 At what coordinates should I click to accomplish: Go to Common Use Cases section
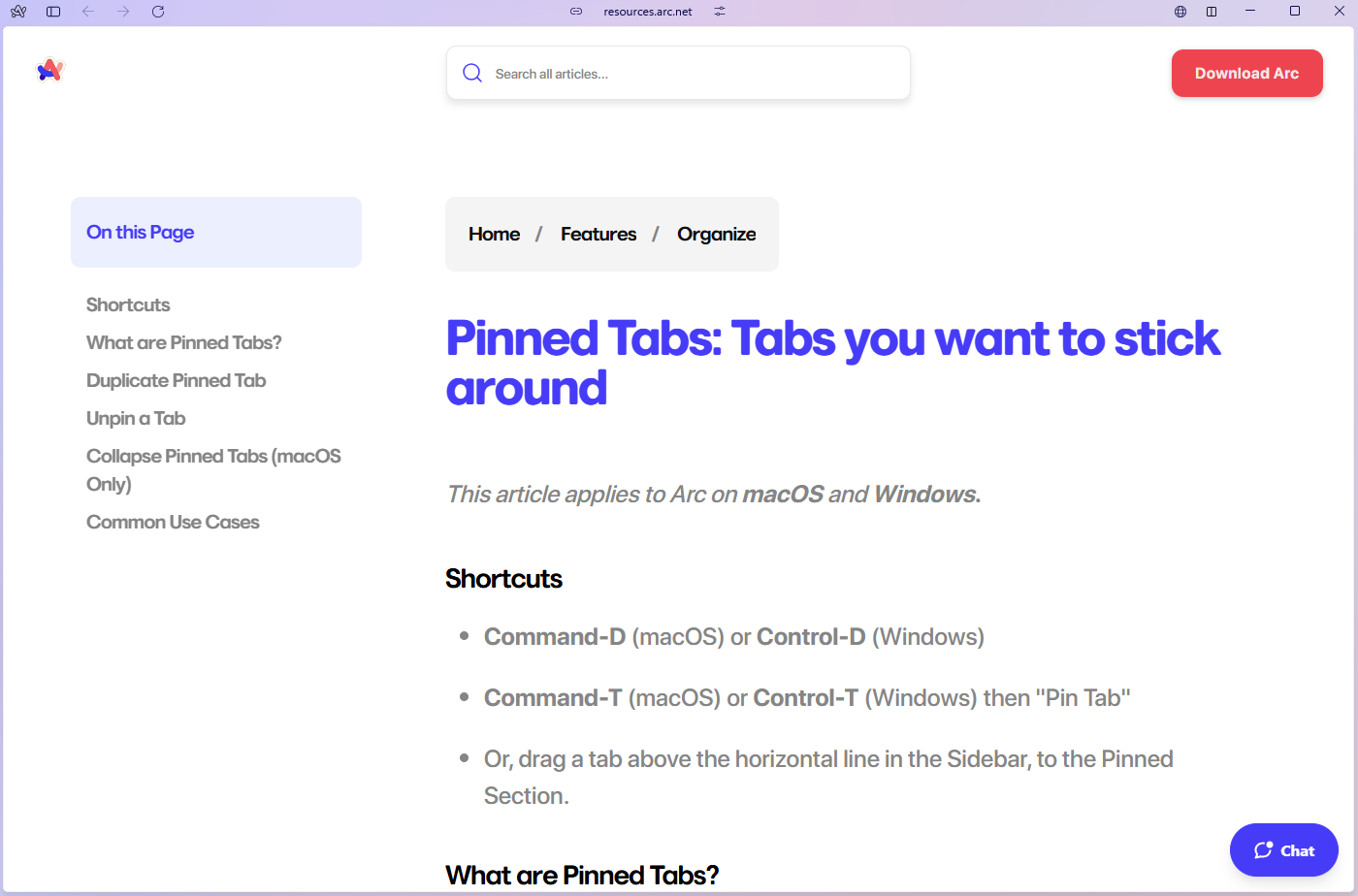point(173,522)
